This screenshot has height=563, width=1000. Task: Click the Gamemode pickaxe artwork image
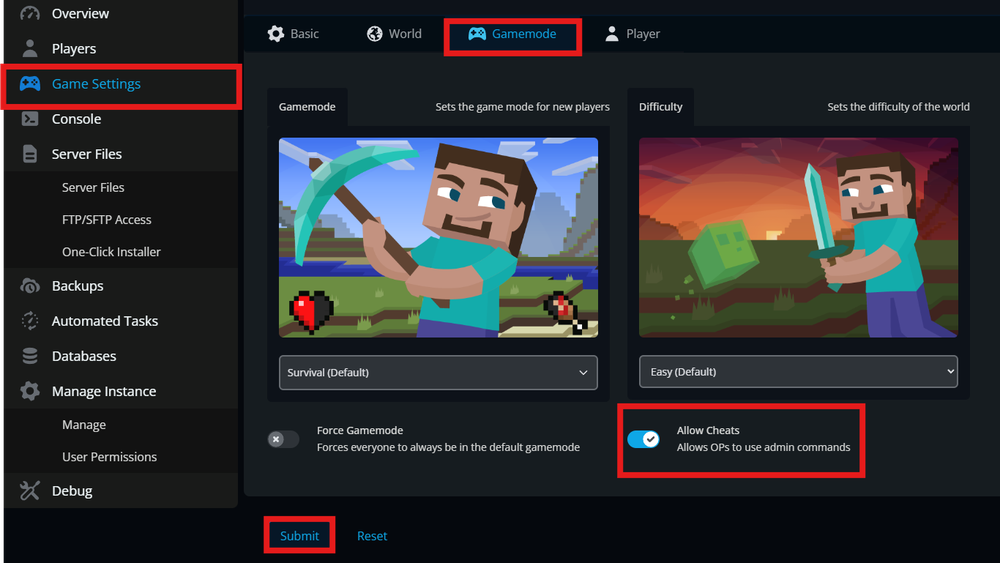[438, 237]
